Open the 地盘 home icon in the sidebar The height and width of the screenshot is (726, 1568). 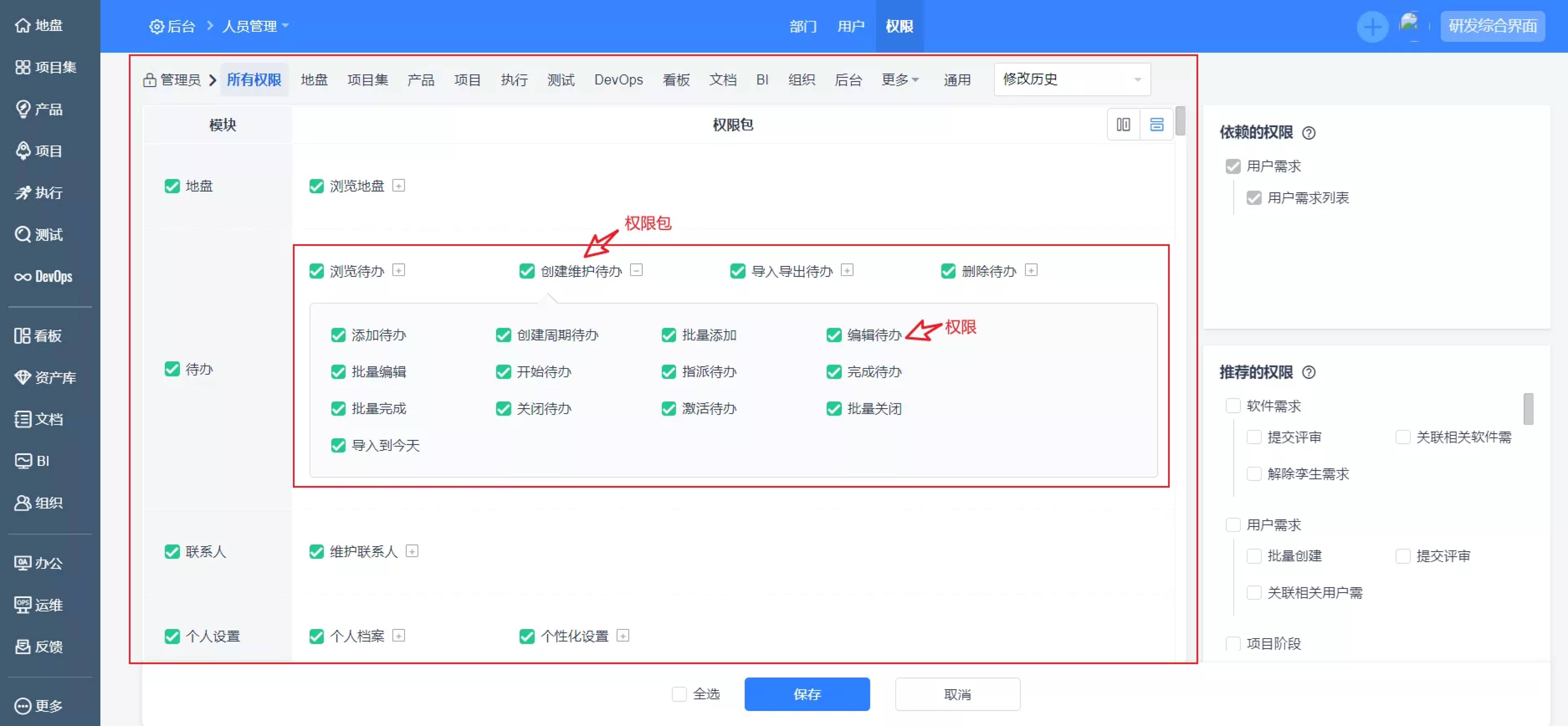pyautogui.click(x=22, y=25)
